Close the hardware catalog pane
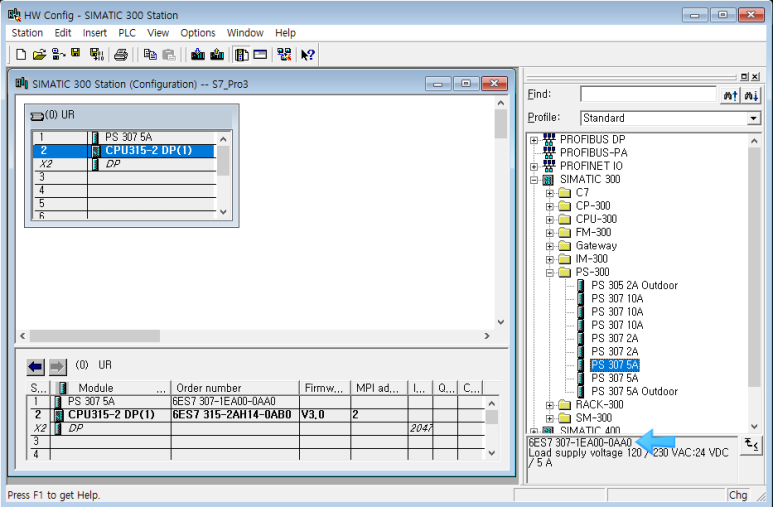Screen dimensions: 773x507 pos(755,76)
